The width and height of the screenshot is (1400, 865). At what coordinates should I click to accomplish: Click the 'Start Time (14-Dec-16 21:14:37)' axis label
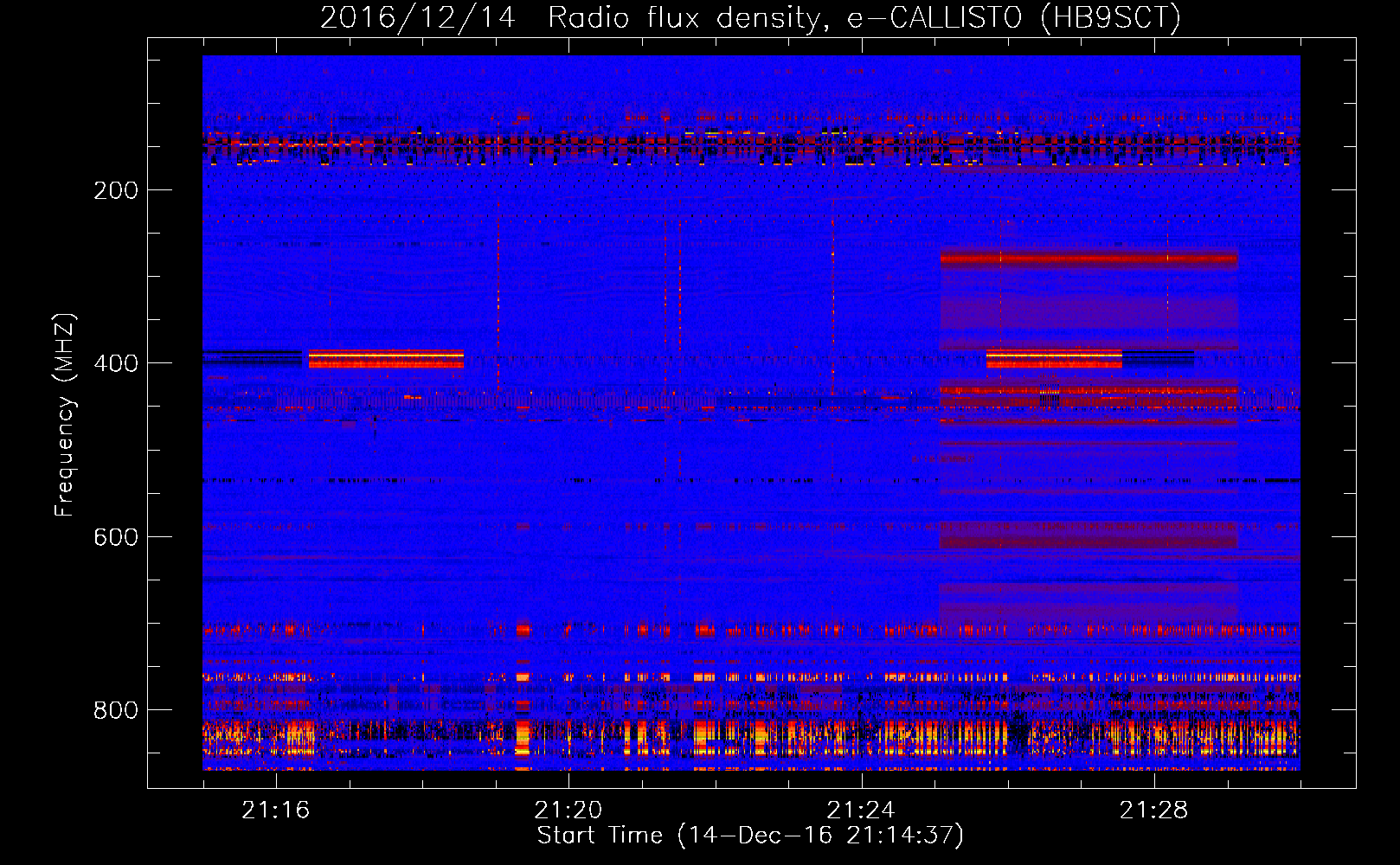(x=750, y=836)
